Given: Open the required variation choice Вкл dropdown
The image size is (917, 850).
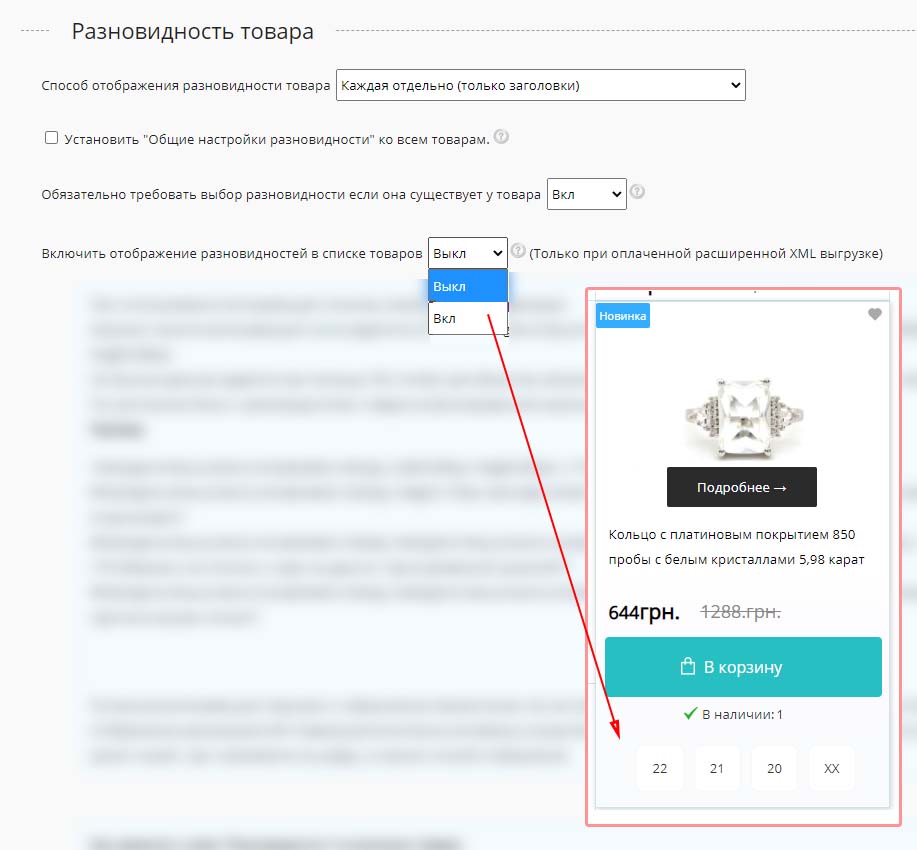Looking at the screenshot, I should [587, 194].
